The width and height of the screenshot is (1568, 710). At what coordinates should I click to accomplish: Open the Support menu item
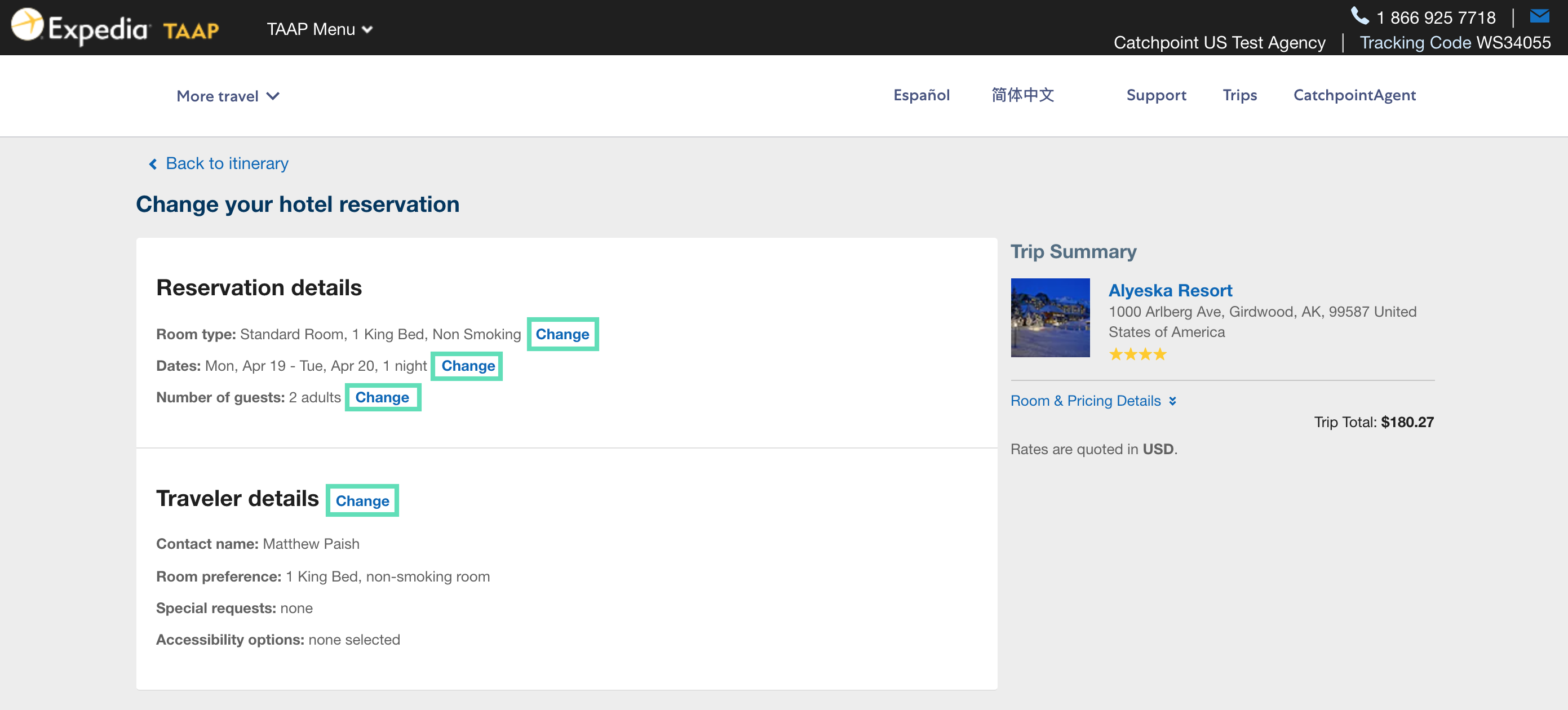tap(1156, 95)
